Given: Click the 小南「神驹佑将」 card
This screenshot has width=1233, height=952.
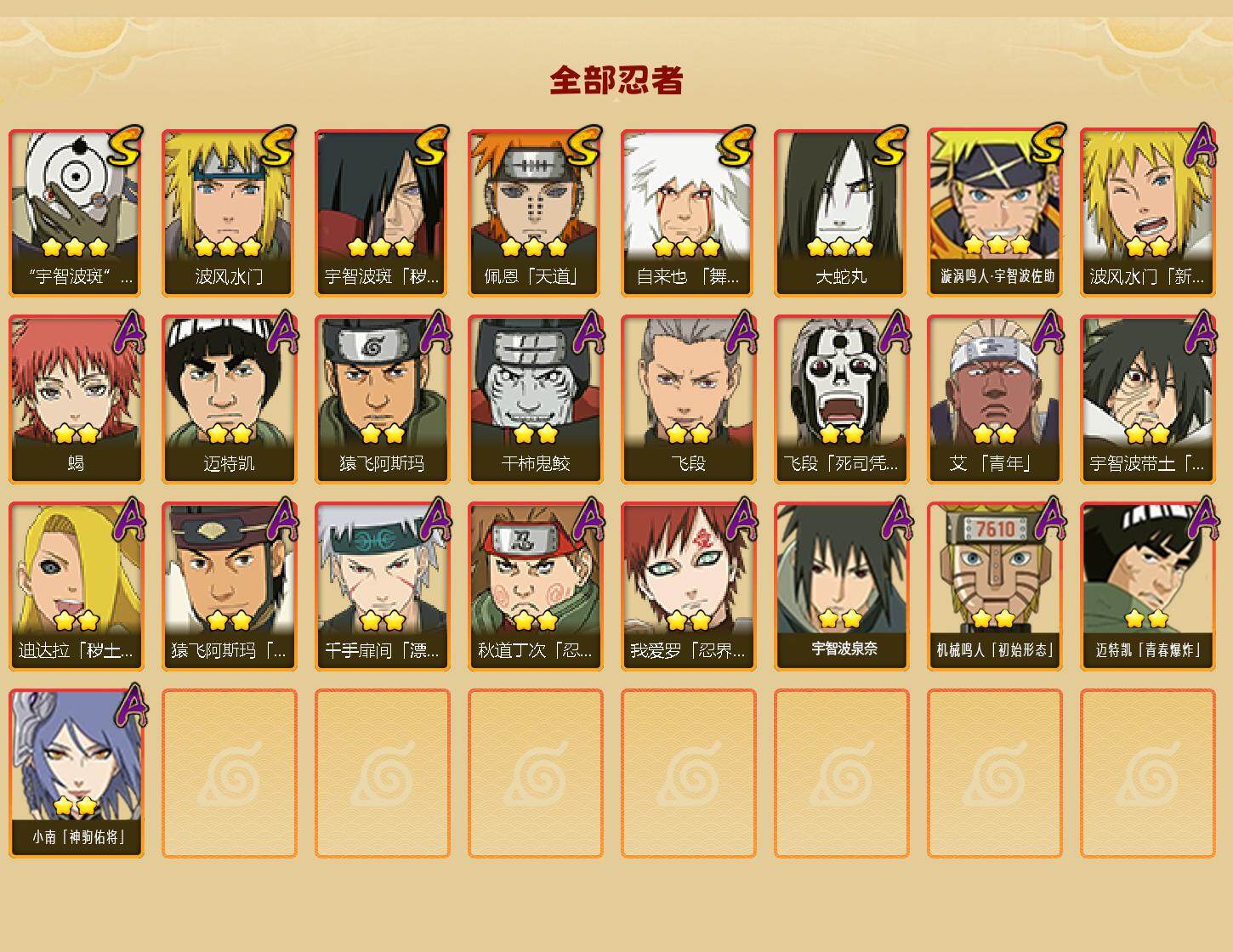Looking at the screenshot, I should tap(76, 773).
